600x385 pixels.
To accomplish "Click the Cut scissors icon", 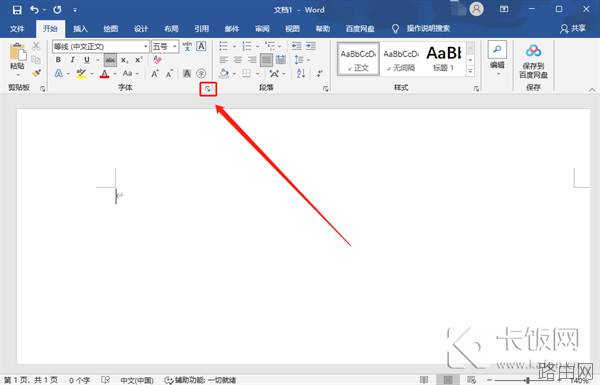I will [36, 46].
